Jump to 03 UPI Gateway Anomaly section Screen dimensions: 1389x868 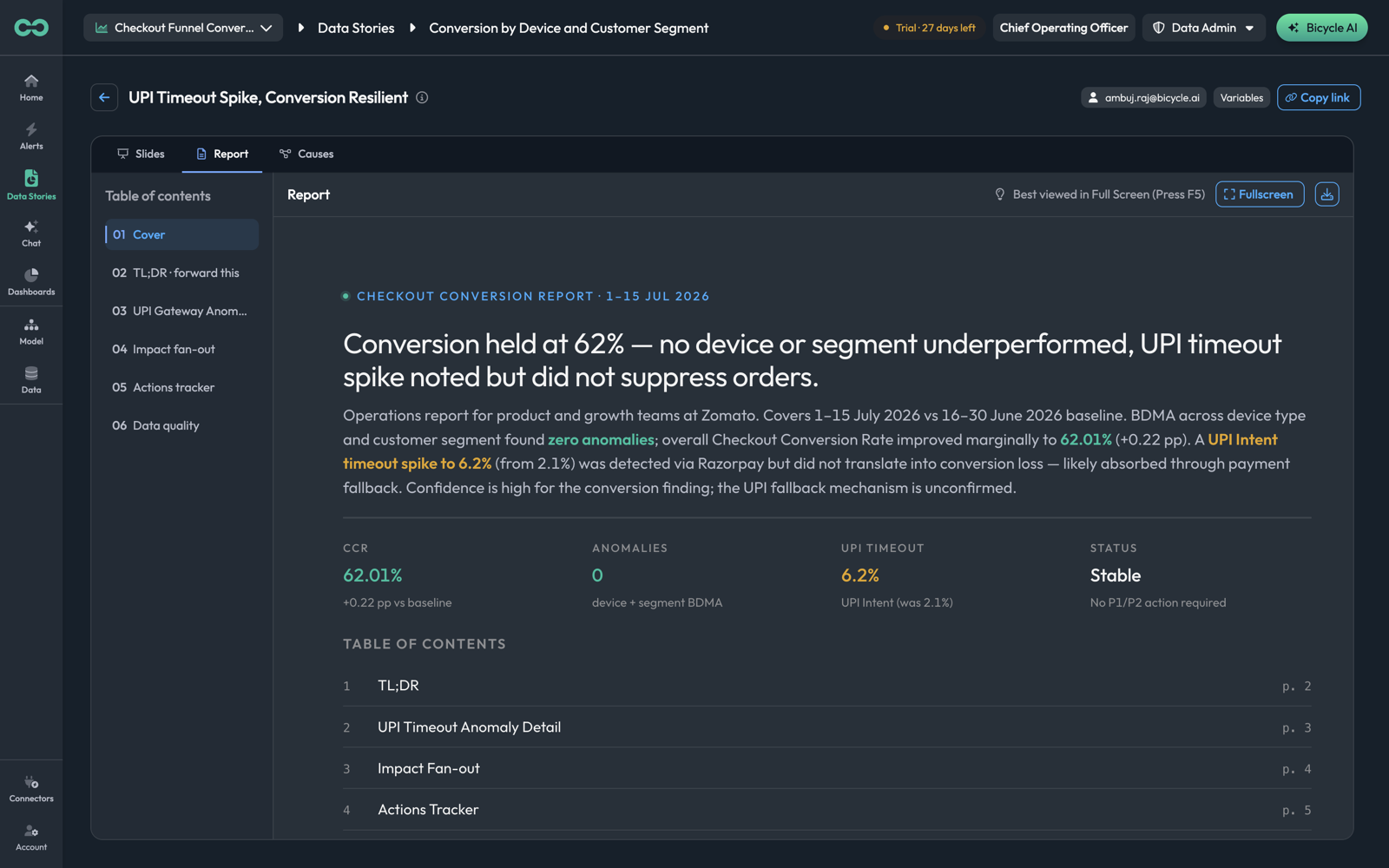pyautogui.click(x=181, y=311)
